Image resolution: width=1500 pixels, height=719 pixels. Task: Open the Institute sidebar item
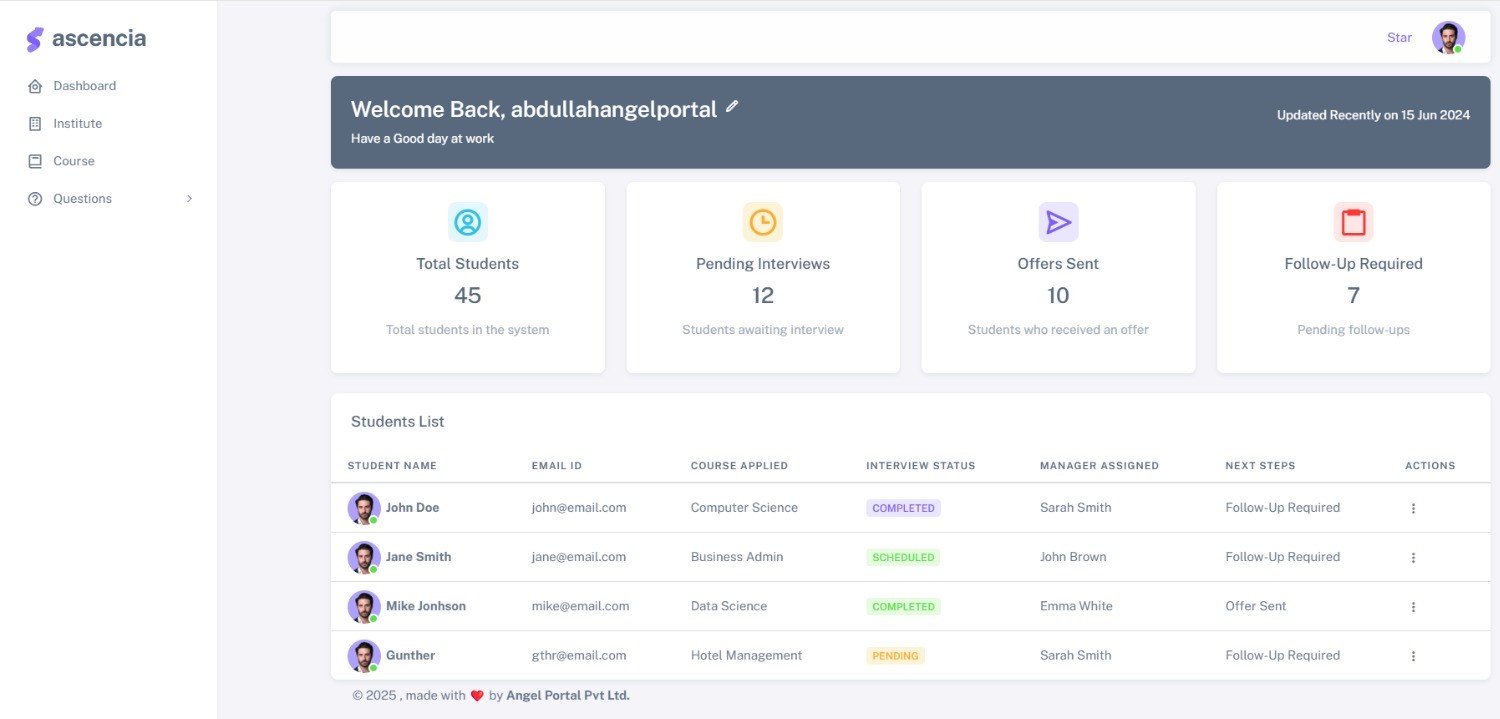tap(77, 124)
